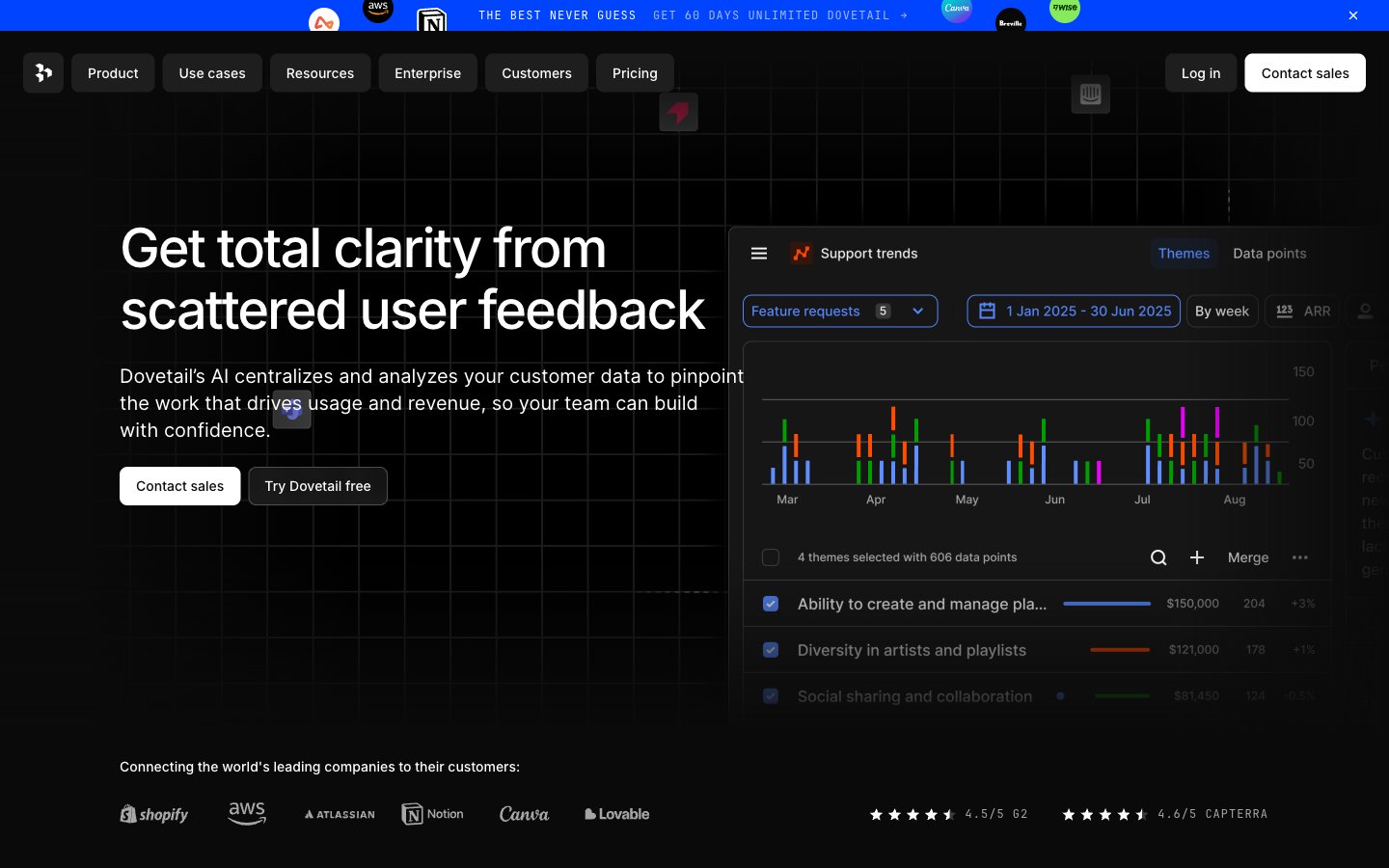Open the By week grouping selector
The image size is (1389, 868).
click(x=1222, y=311)
